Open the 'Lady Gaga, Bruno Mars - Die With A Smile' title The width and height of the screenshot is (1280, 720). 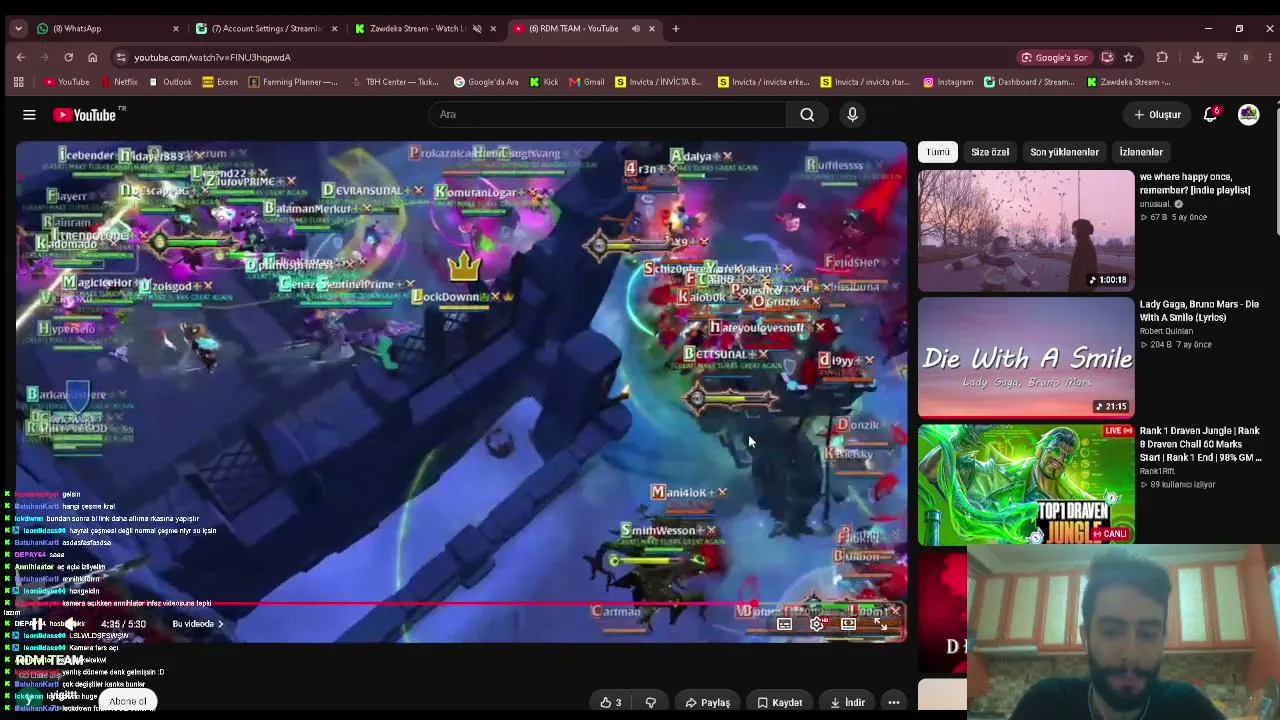pyautogui.click(x=1199, y=310)
